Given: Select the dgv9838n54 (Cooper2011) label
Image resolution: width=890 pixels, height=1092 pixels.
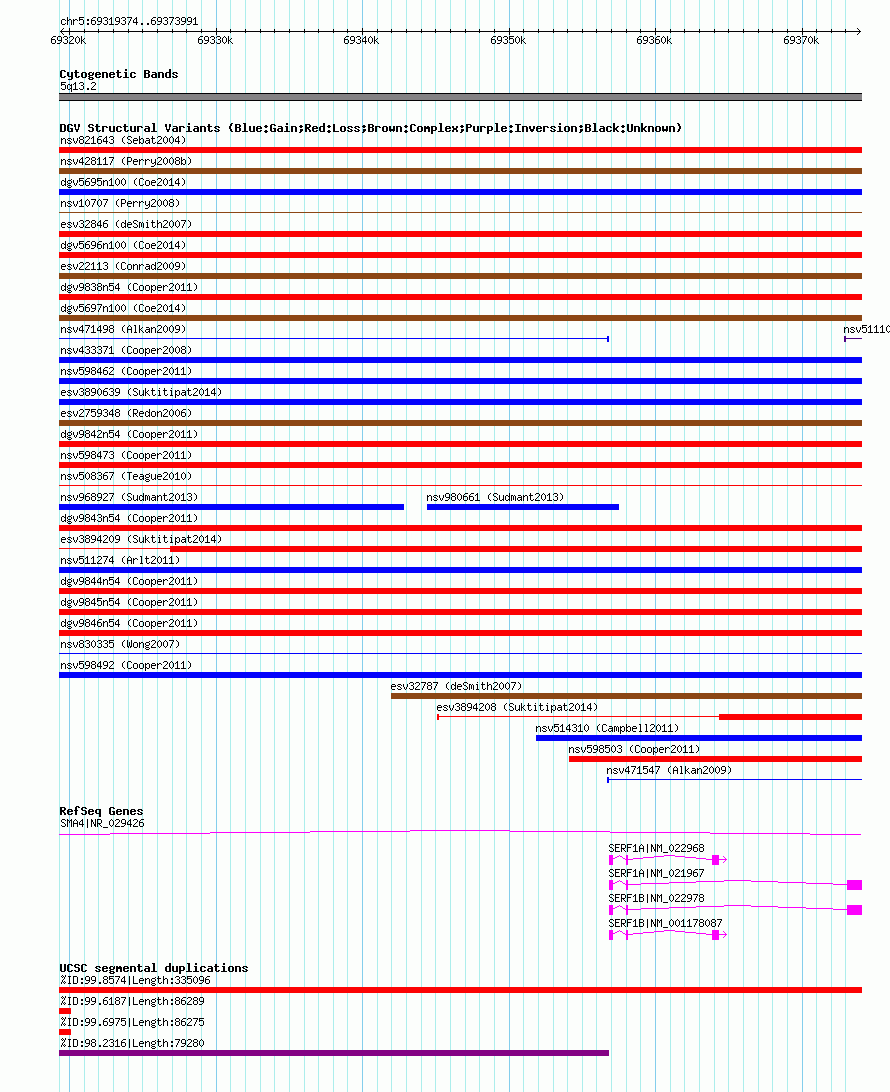Looking at the screenshot, I should pos(129,286).
